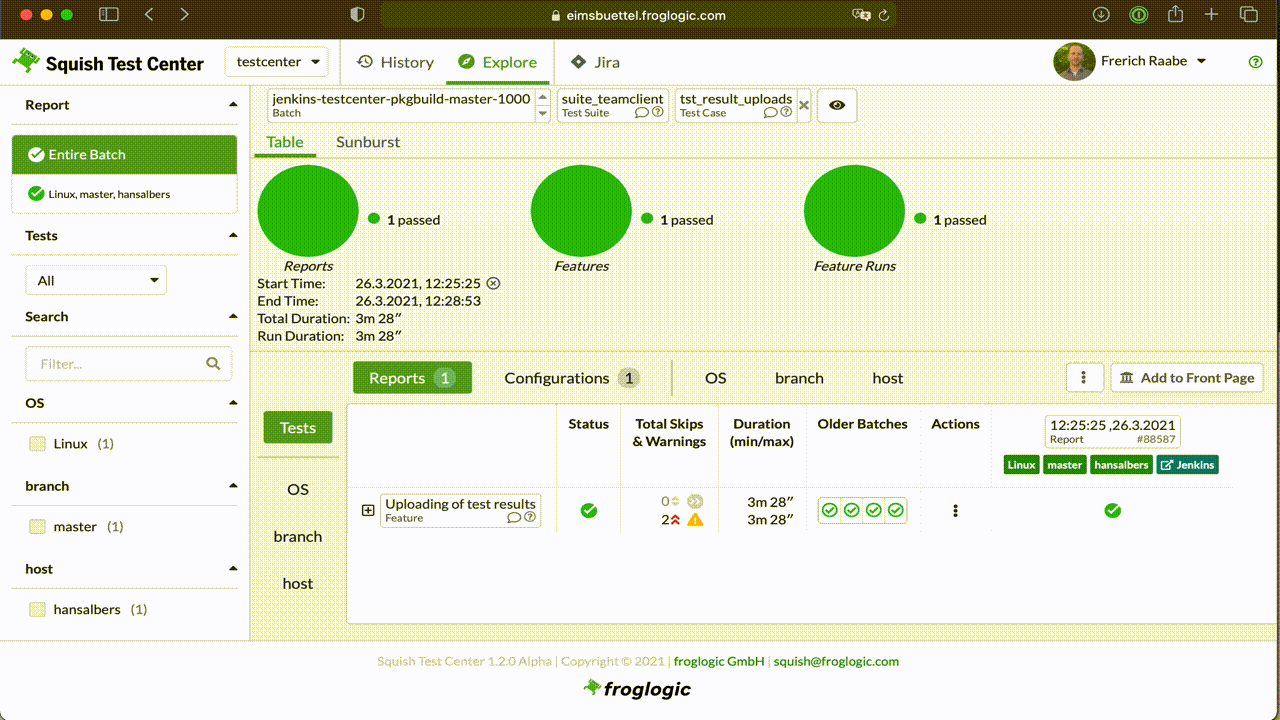Click the Status passed checkmark for Uploading of test results
Viewport: 1280px width, 720px height.
(589, 511)
